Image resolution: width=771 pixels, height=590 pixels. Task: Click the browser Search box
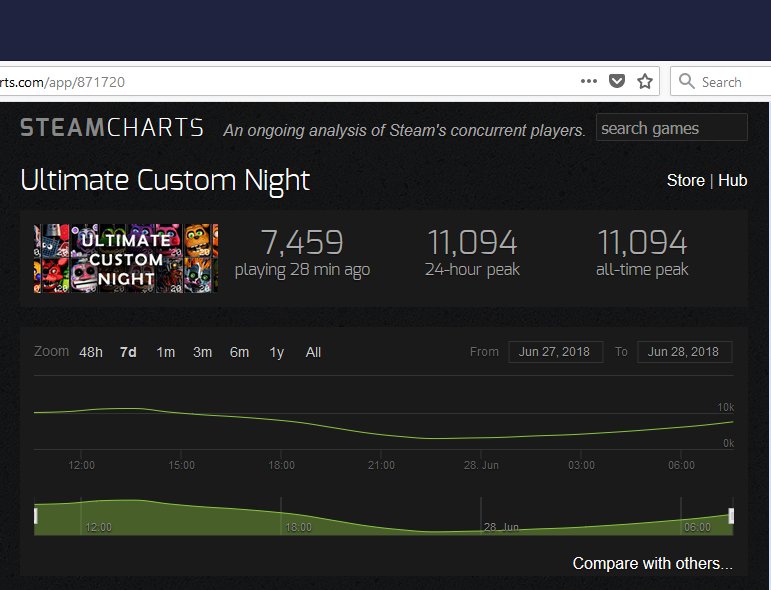pyautogui.click(x=721, y=82)
